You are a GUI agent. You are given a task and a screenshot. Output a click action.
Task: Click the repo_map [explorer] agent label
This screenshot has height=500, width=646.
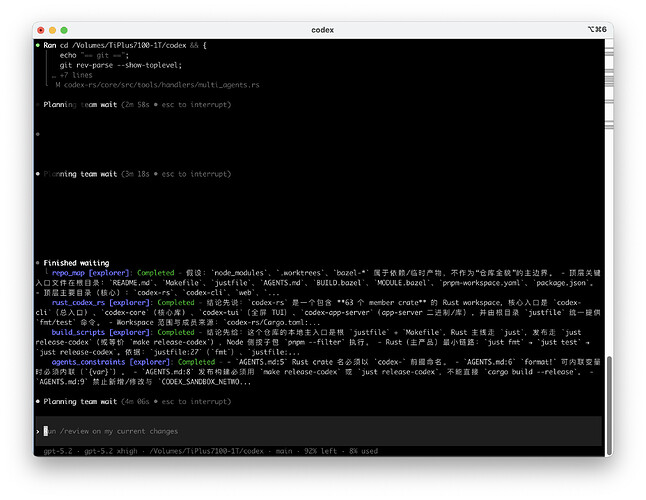coord(90,273)
